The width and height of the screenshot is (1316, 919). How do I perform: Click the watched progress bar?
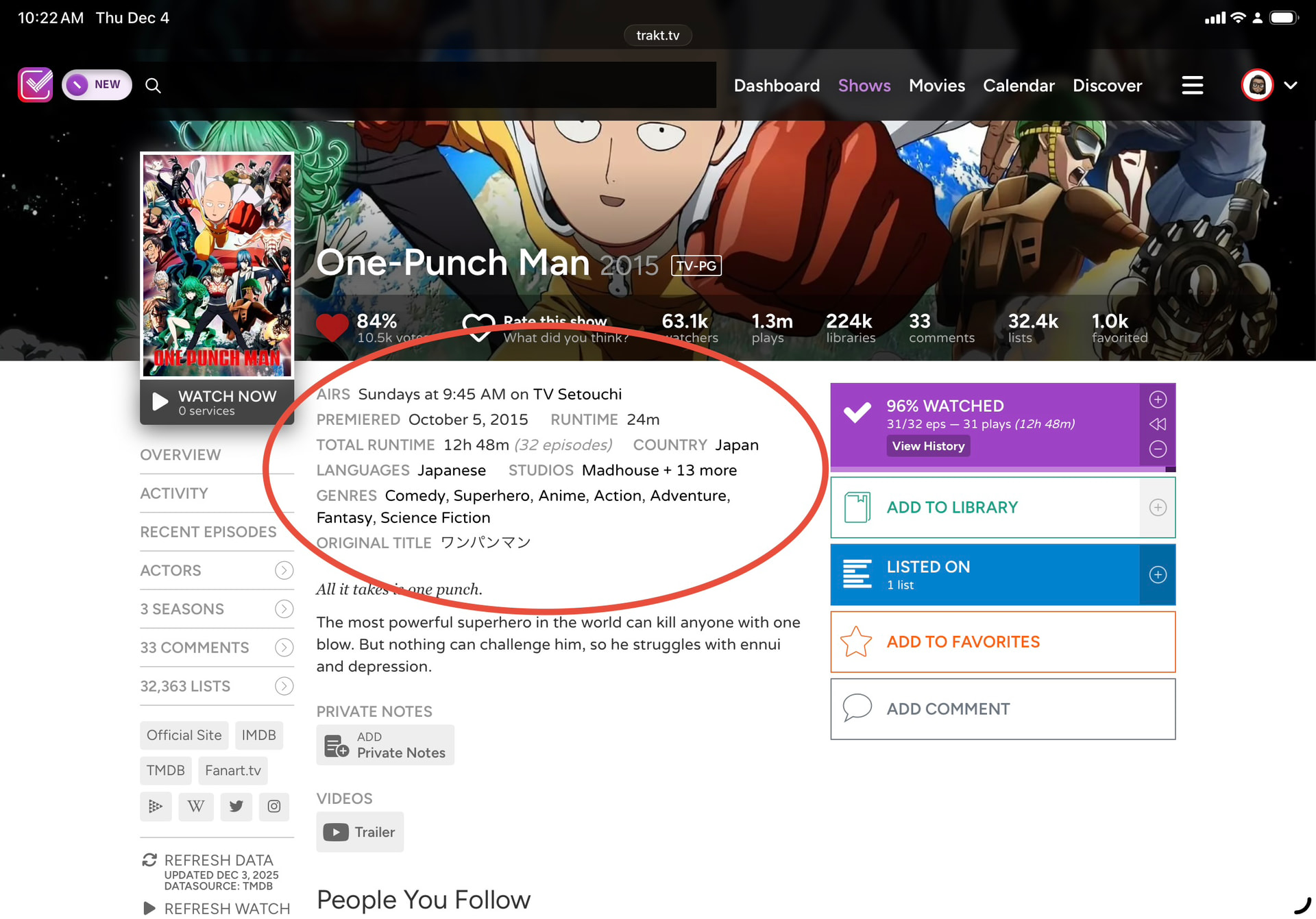pyautogui.click(x=1001, y=468)
